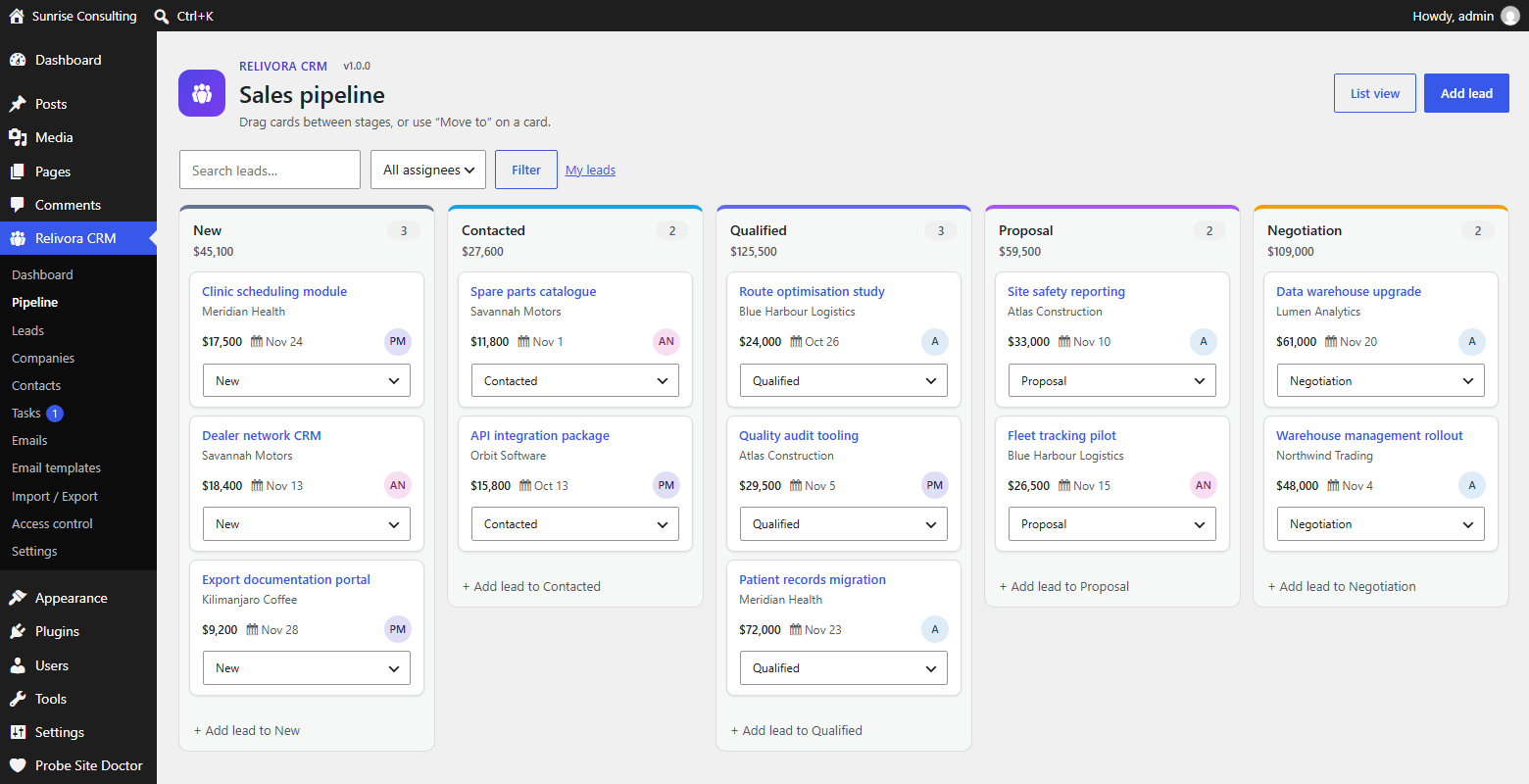The image size is (1529, 784).
Task: Click the Search leads input field
Action: tap(270, 170)
